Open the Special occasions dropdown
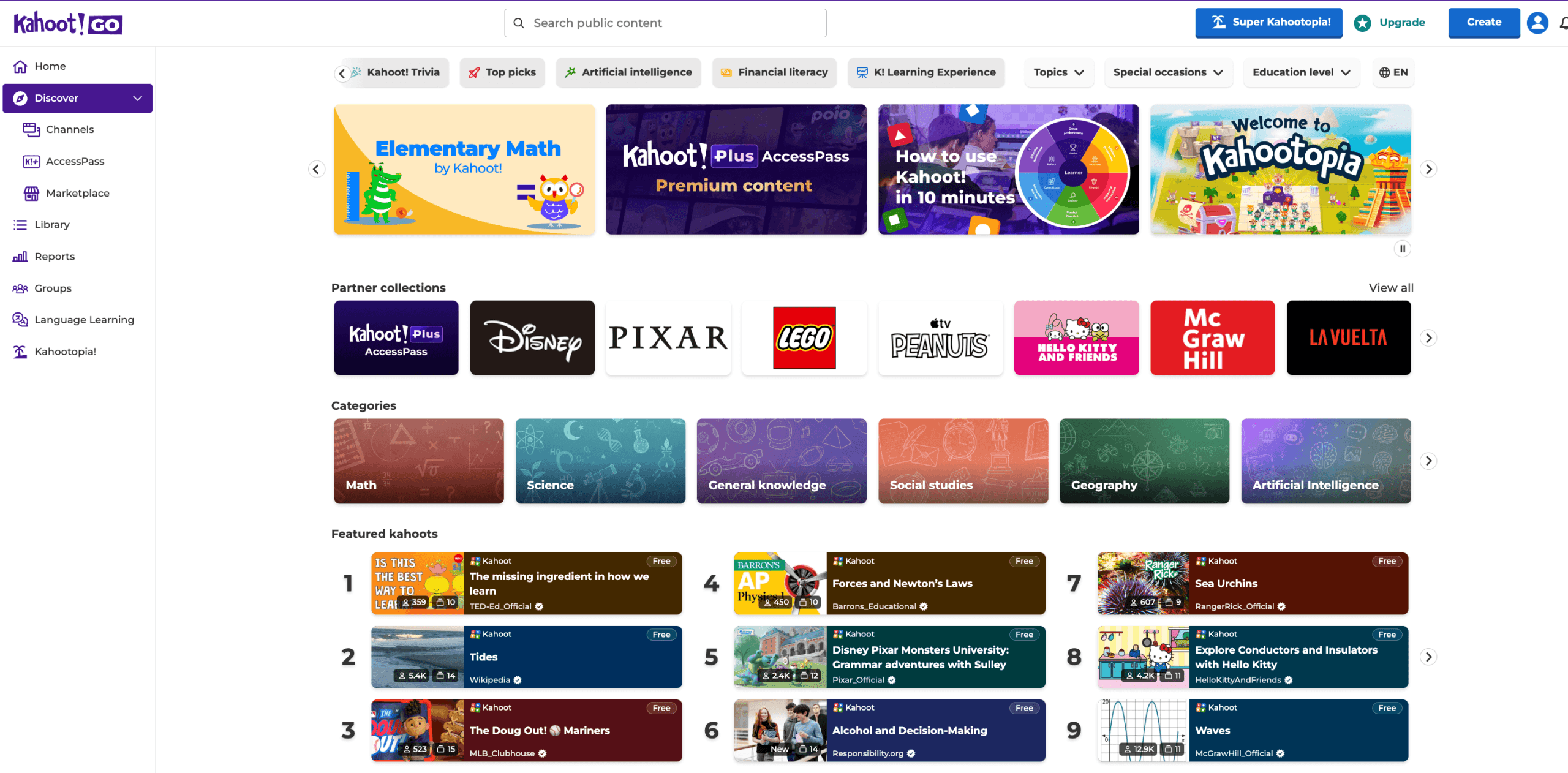 pyautogui.click(x=1168, y=72)
